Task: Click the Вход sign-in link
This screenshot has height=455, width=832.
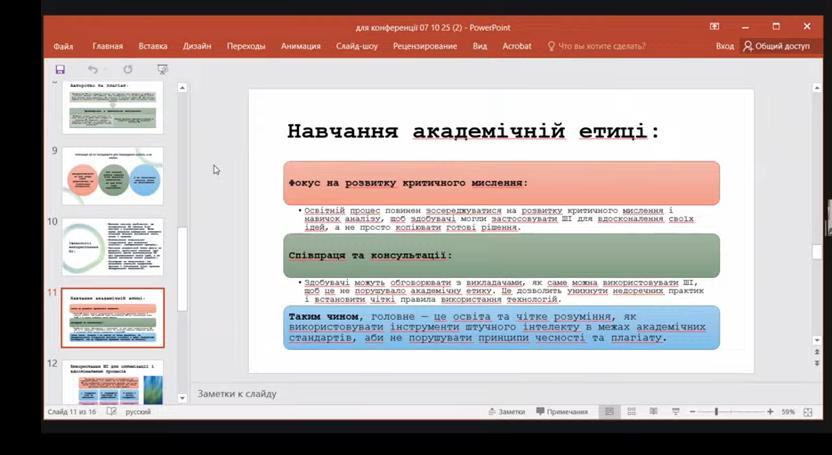Action: (724, 46)
